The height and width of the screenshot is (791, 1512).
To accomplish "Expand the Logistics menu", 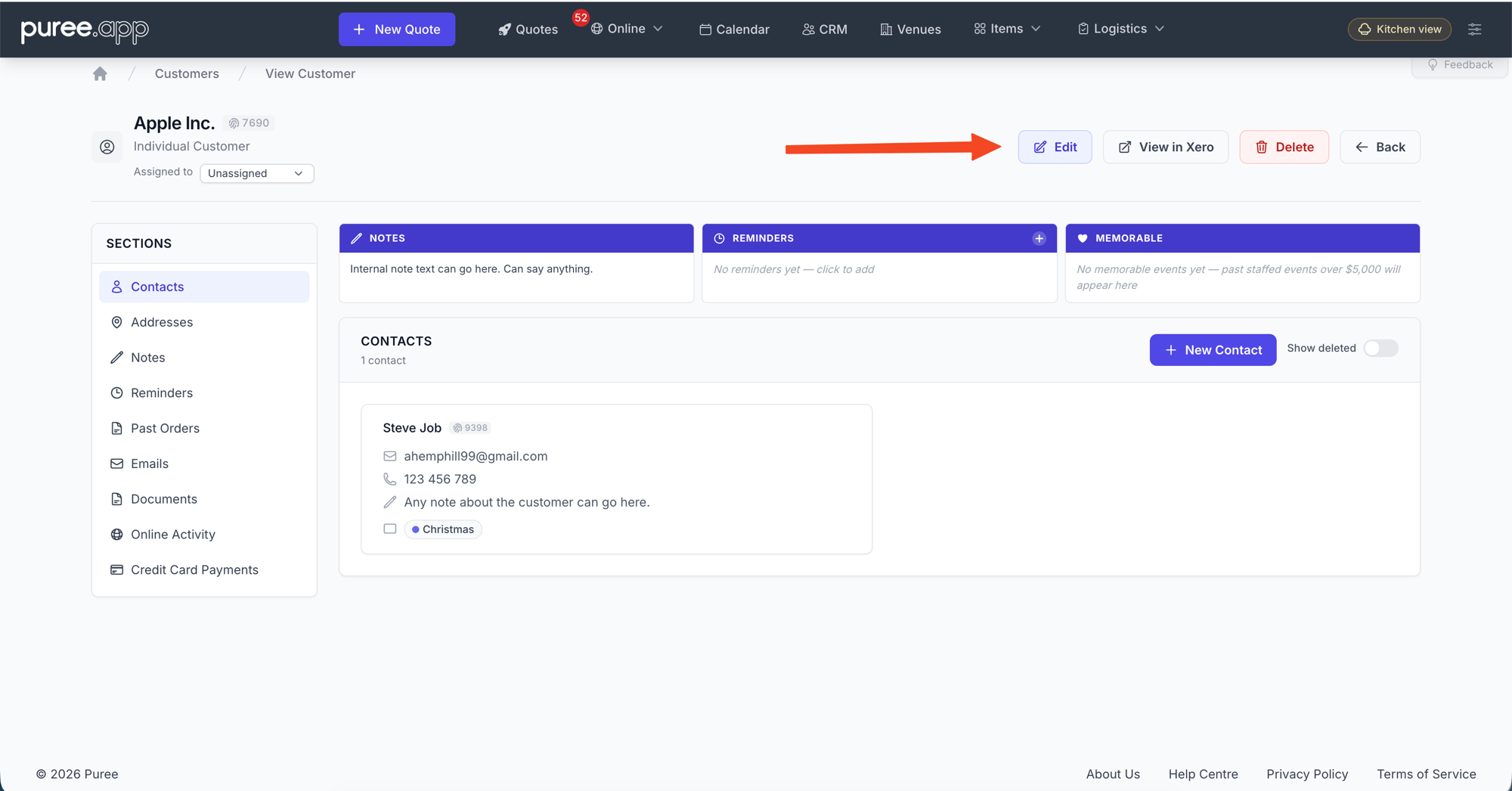I will (x=1120, y=29).
